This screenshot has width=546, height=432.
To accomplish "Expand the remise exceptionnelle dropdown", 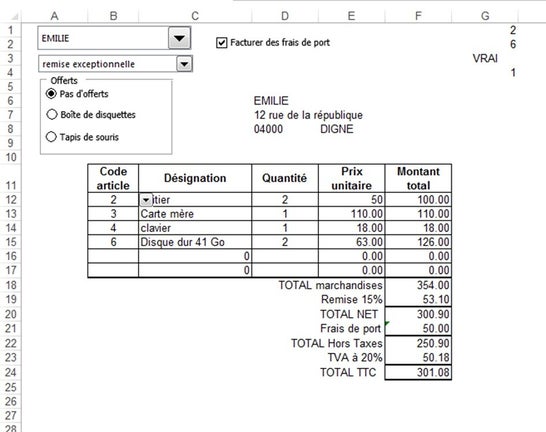I will pos(184,64).
